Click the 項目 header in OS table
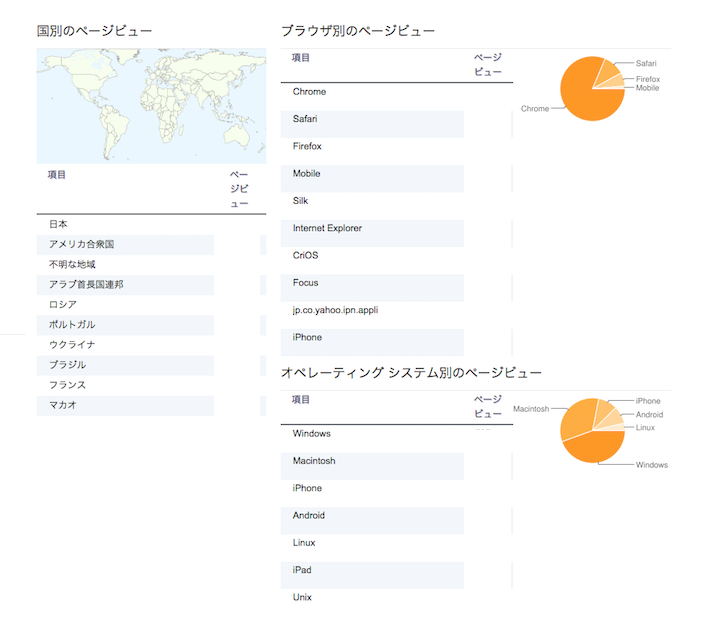Viewport: 720px width, 640px height. pyautogui.click(x=301, y=400)
